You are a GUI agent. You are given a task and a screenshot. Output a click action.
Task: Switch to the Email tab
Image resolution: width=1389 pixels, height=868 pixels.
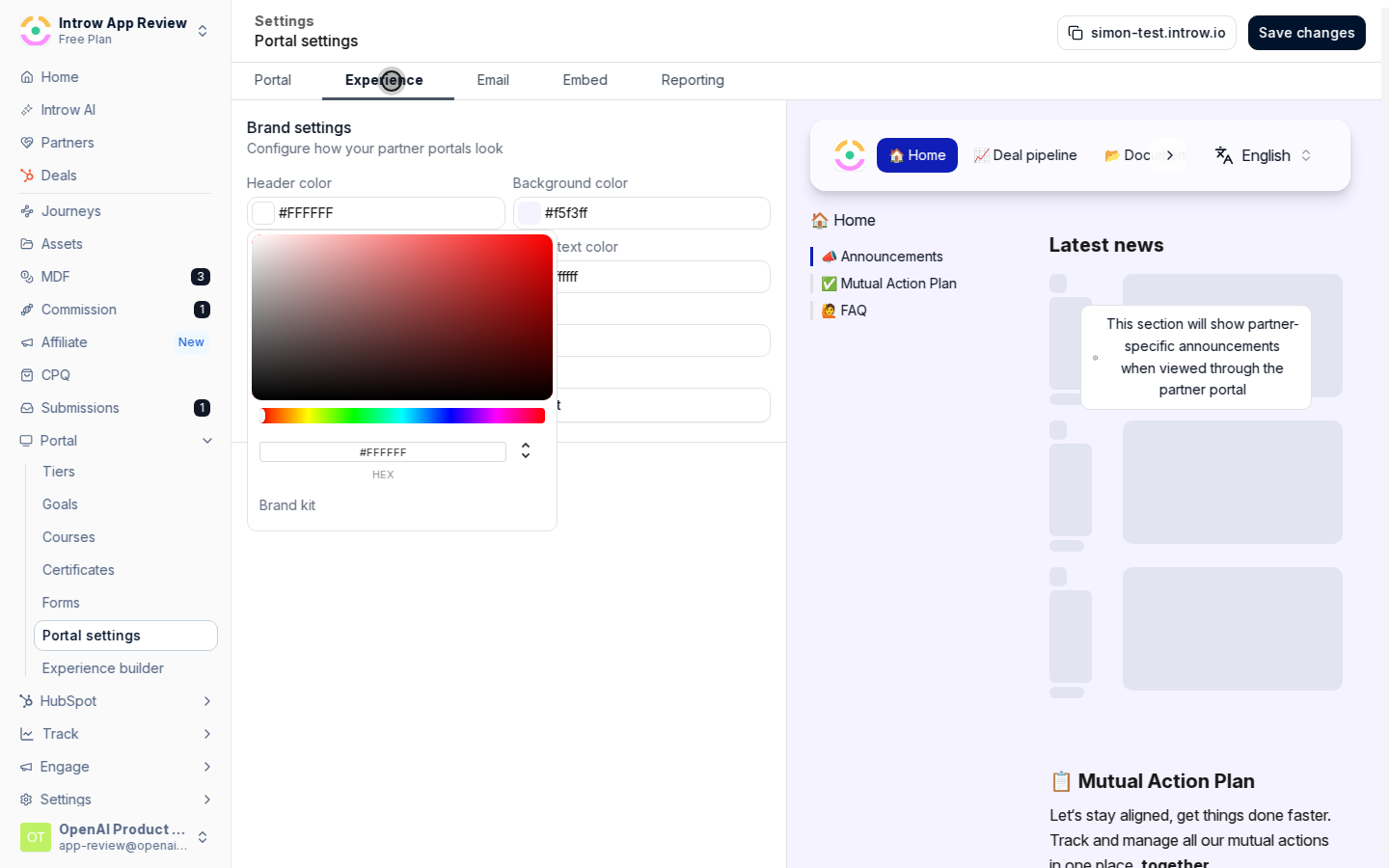point(493,80)
